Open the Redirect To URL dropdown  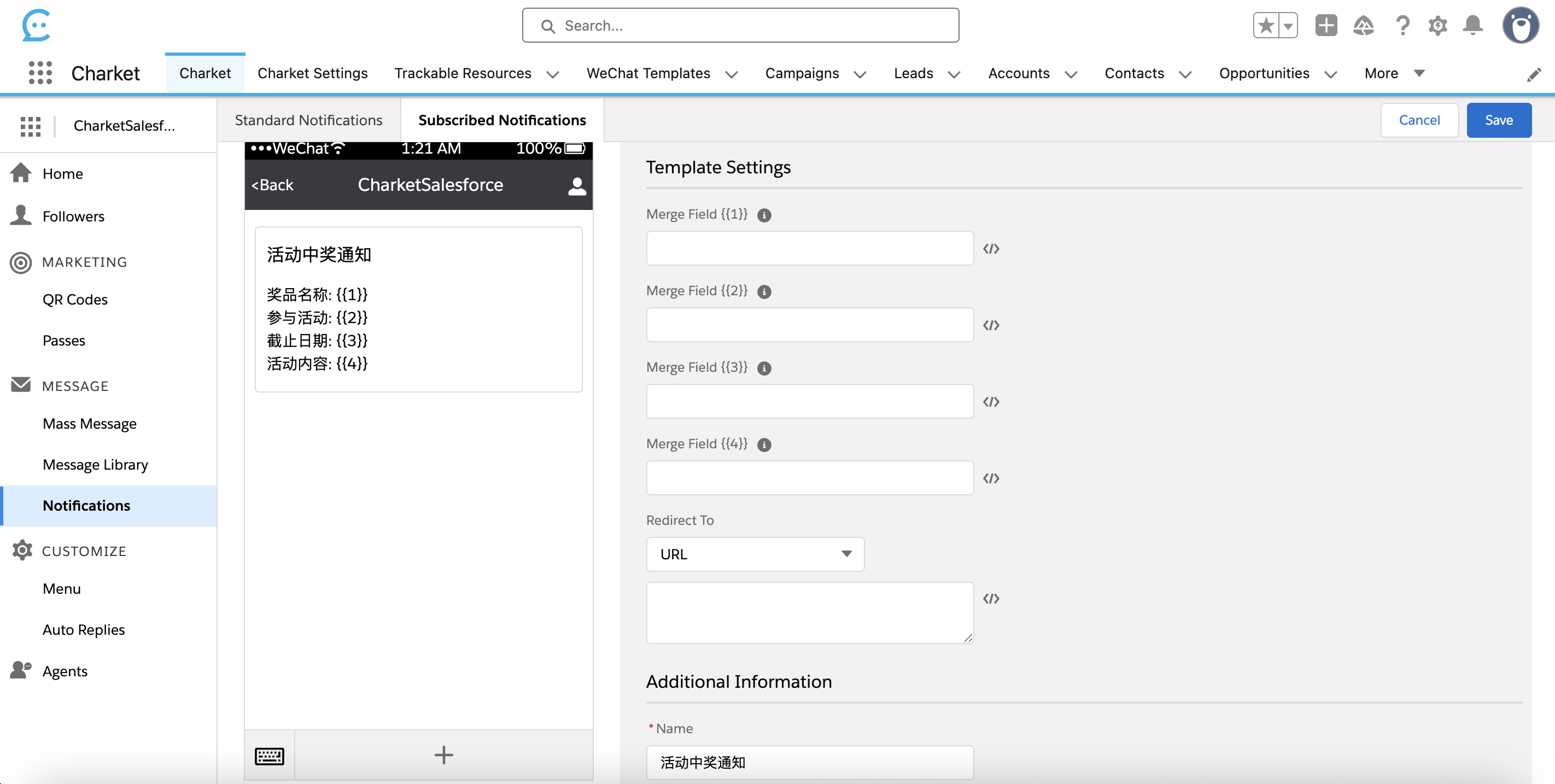click(x=755, y=554)
